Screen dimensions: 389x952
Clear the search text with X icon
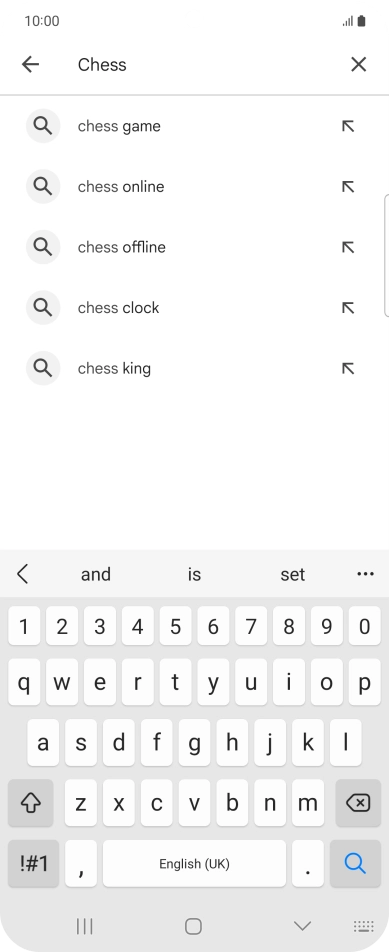click(x=359, y=64)
